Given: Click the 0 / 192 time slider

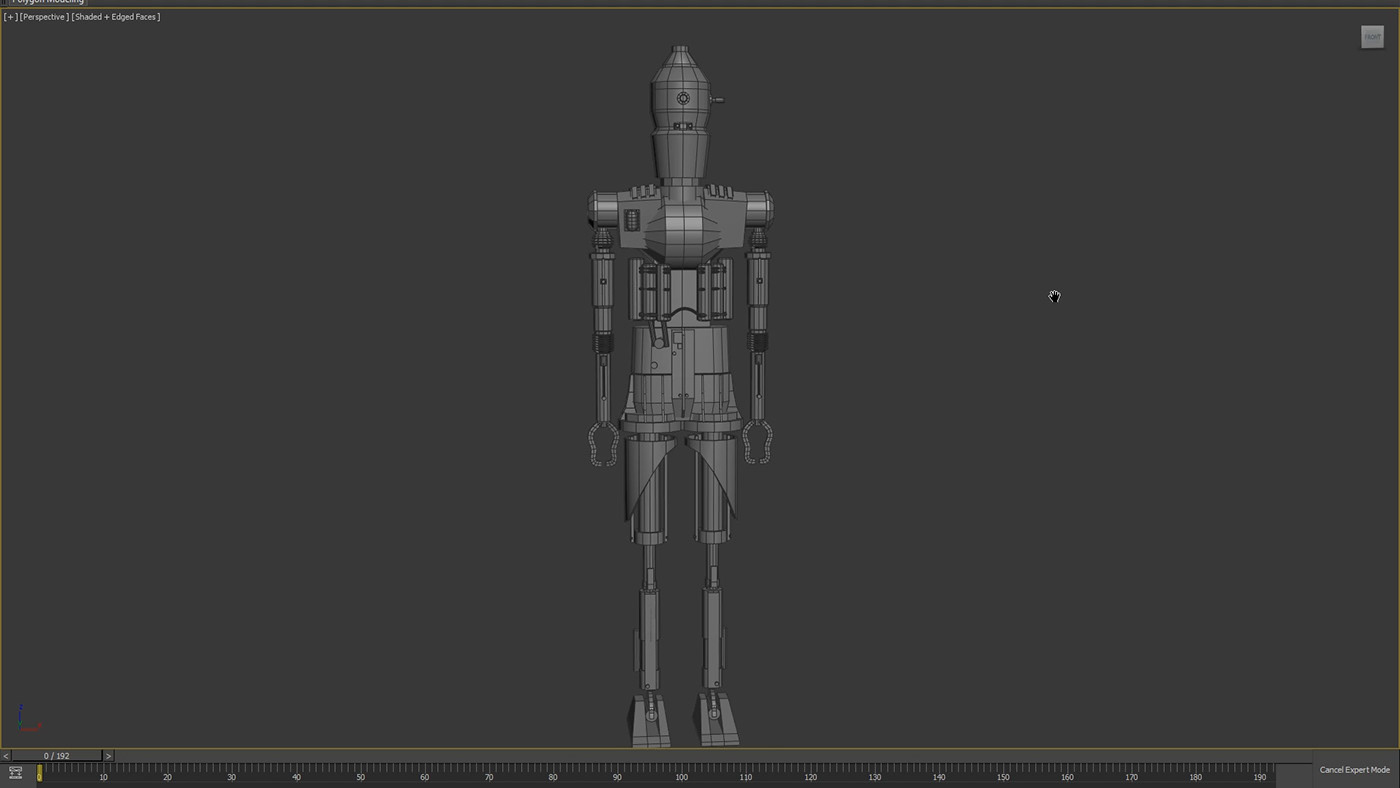Looking at the screenshot, I should coord(56,756).
